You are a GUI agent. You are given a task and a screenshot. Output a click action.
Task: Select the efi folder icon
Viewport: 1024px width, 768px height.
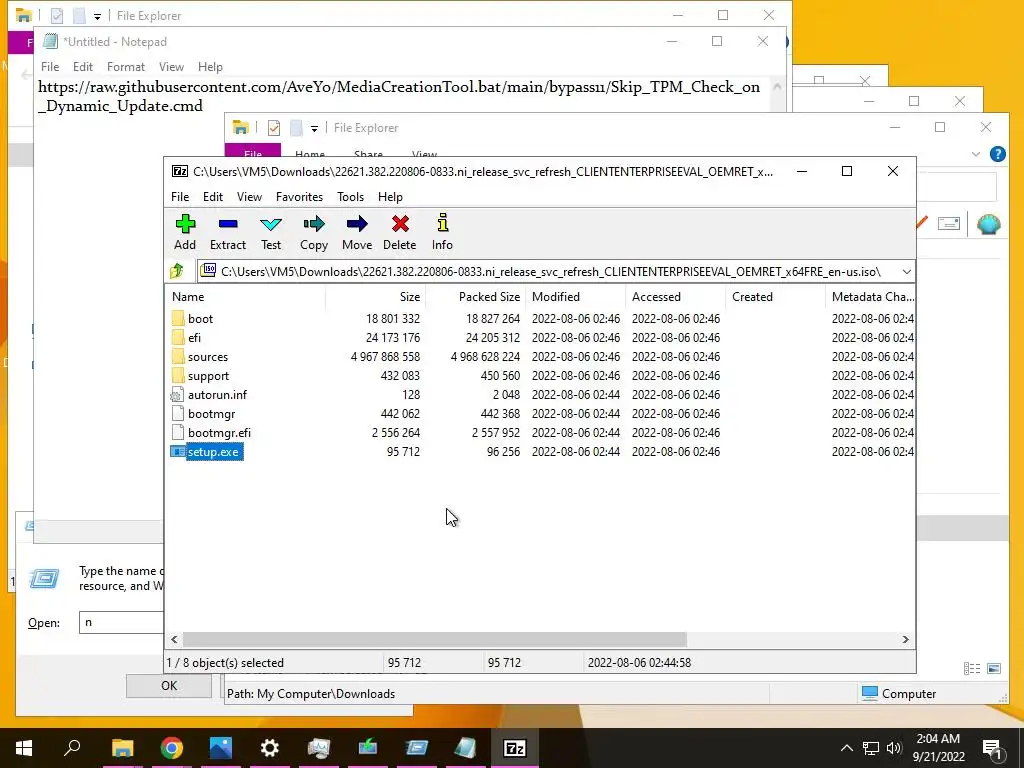(178, 338)
